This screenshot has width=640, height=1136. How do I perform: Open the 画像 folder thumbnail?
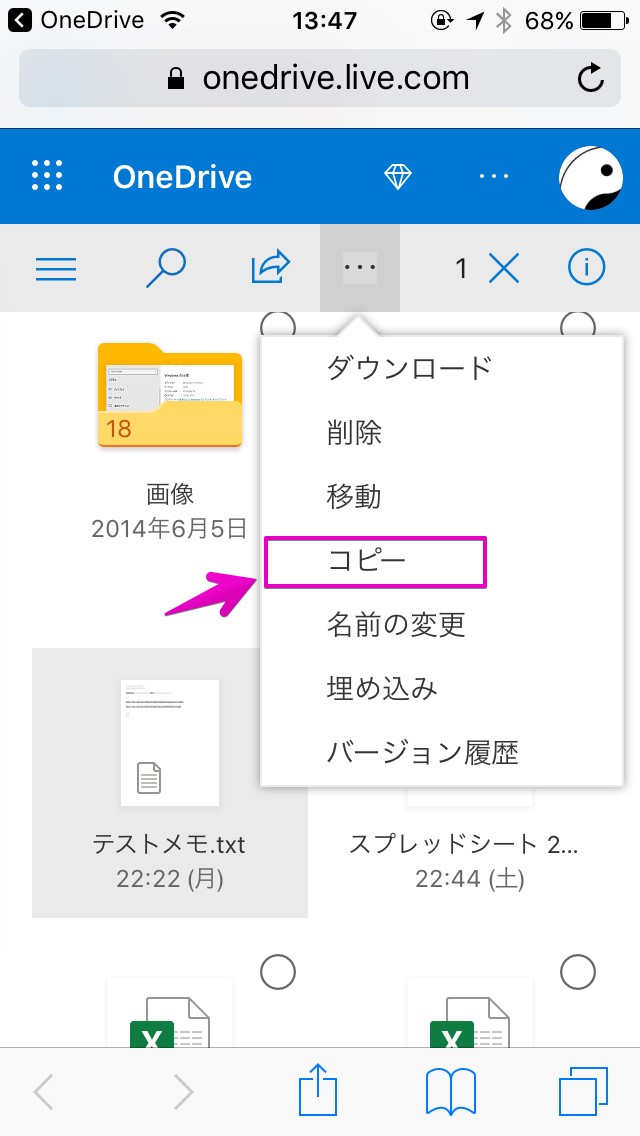click(x=170, y=396)
